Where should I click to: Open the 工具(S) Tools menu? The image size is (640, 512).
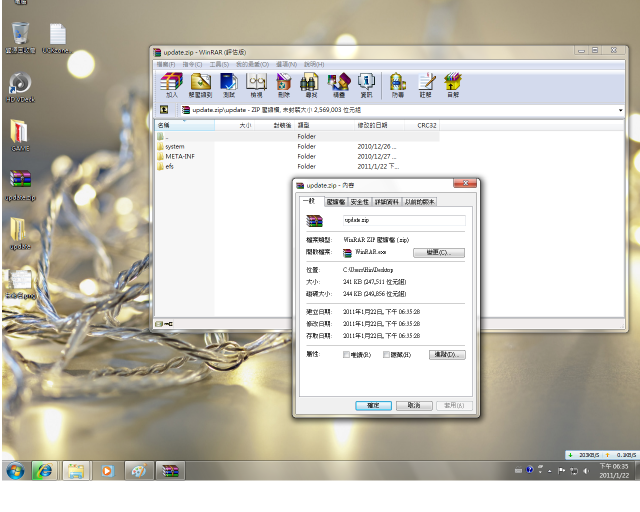(219, 65)
